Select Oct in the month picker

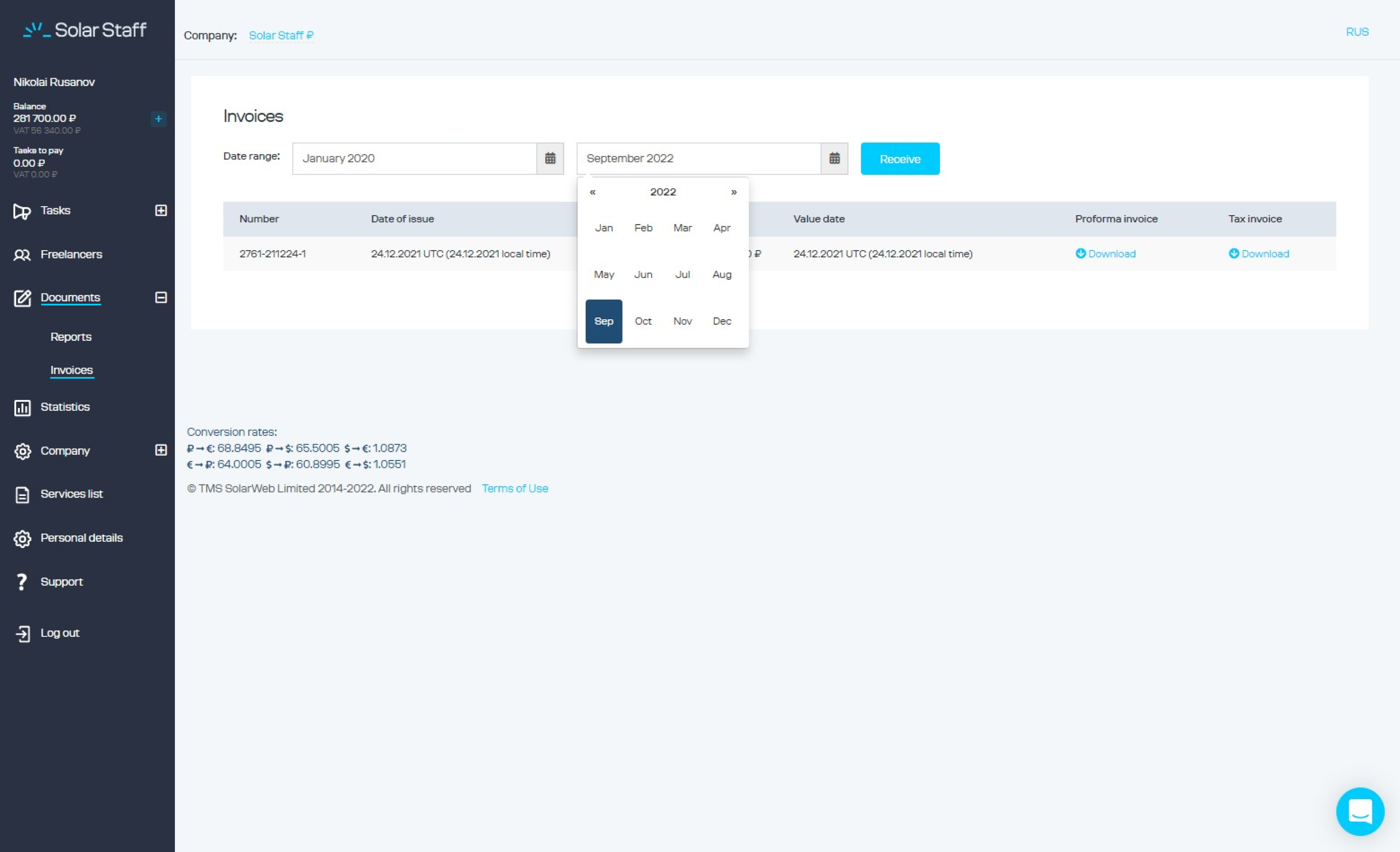pyautogui.click(x=643, y=321)
